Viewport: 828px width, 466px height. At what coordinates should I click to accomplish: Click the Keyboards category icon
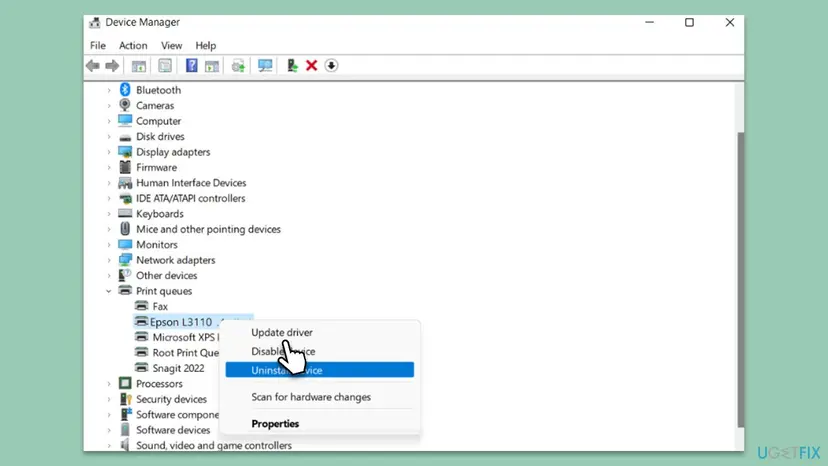[x=125, y=213]
